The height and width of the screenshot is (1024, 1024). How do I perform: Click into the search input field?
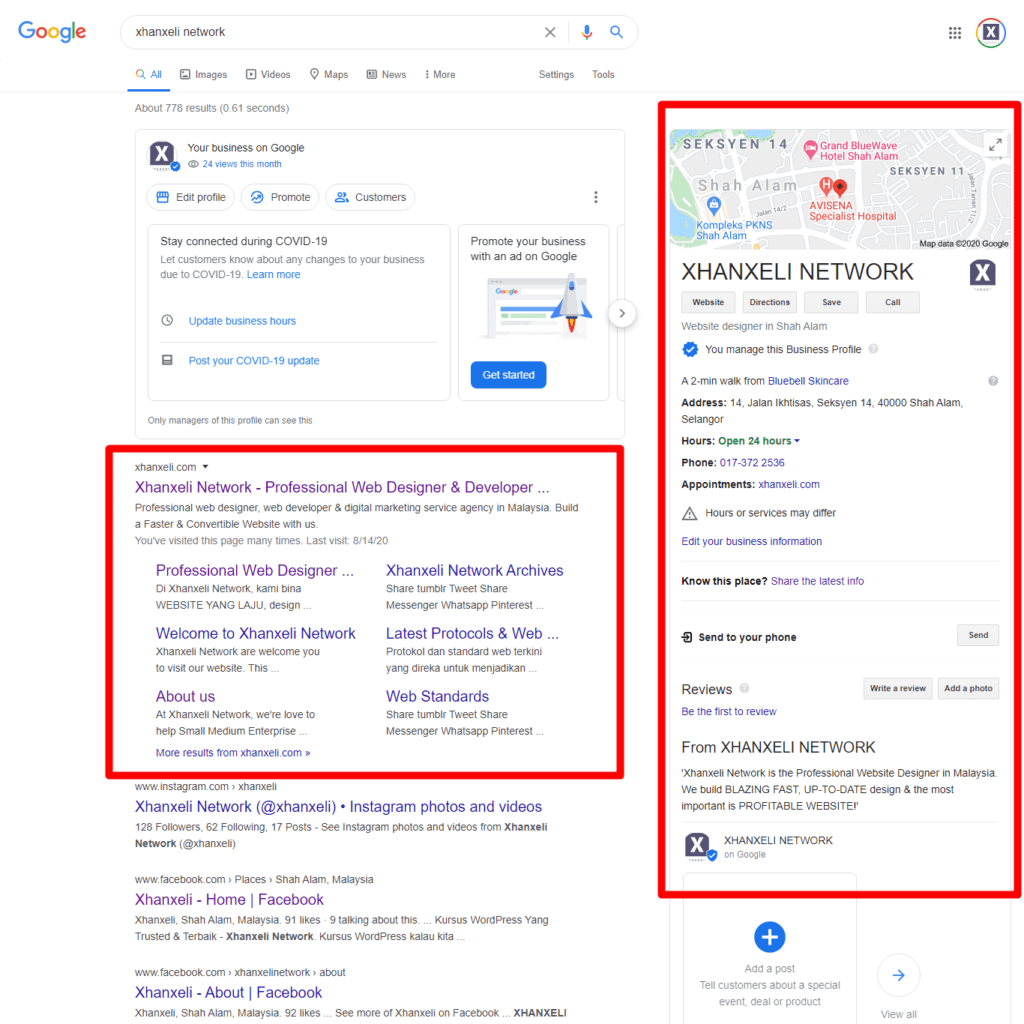(333, 32)
